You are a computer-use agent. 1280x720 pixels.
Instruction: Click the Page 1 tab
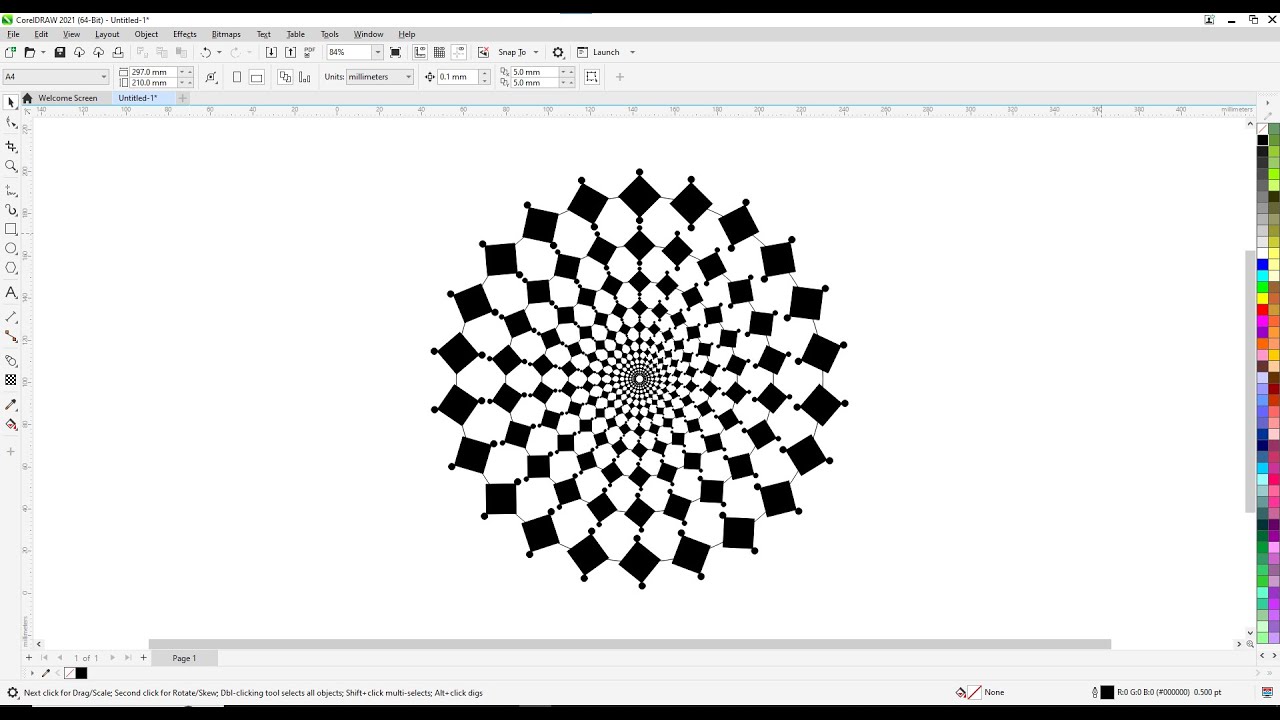coord(184,658)
